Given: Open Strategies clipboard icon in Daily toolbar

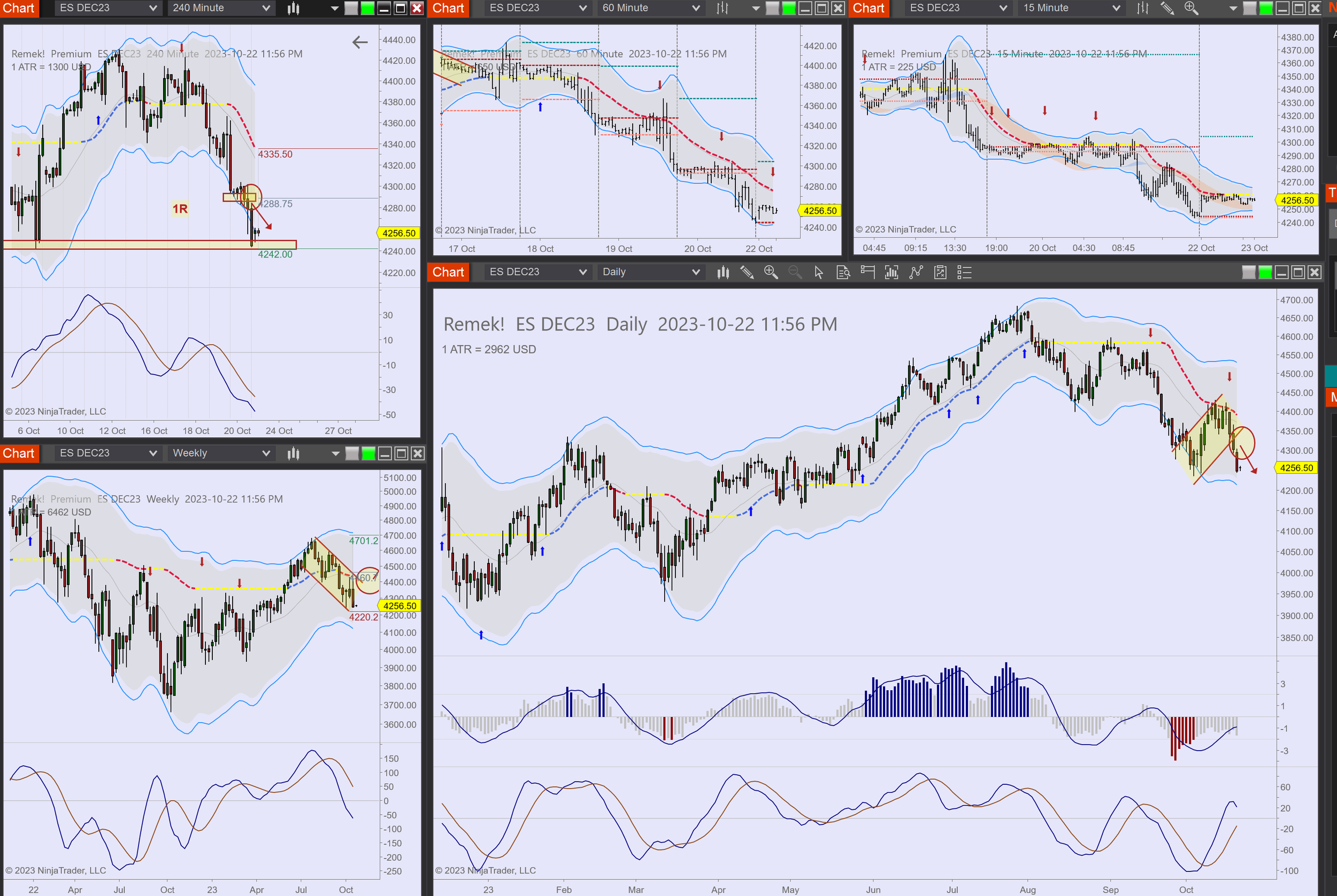Looking at the screenshot, I should (940, 273).
